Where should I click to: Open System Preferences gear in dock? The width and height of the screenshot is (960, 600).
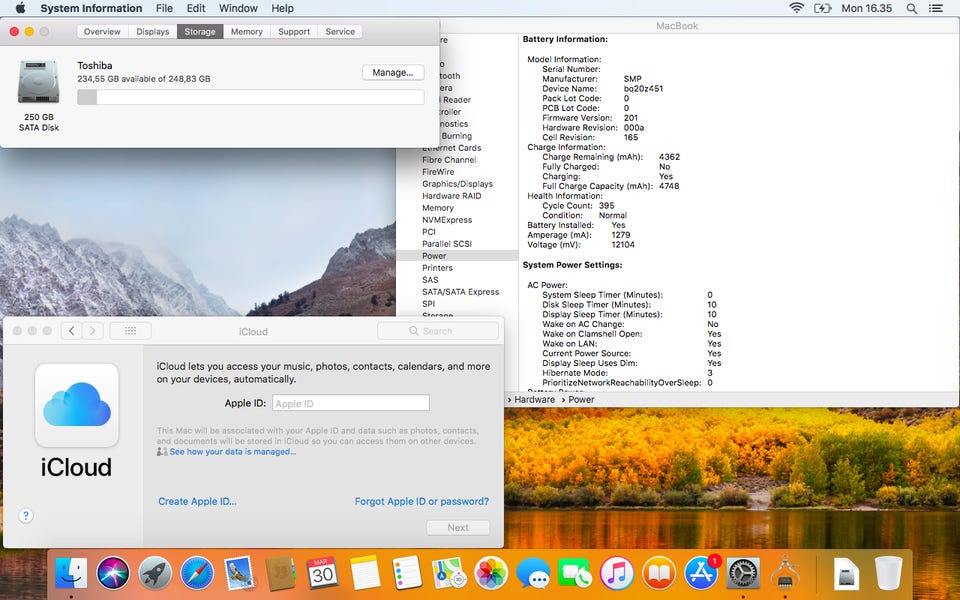point(743,574)
